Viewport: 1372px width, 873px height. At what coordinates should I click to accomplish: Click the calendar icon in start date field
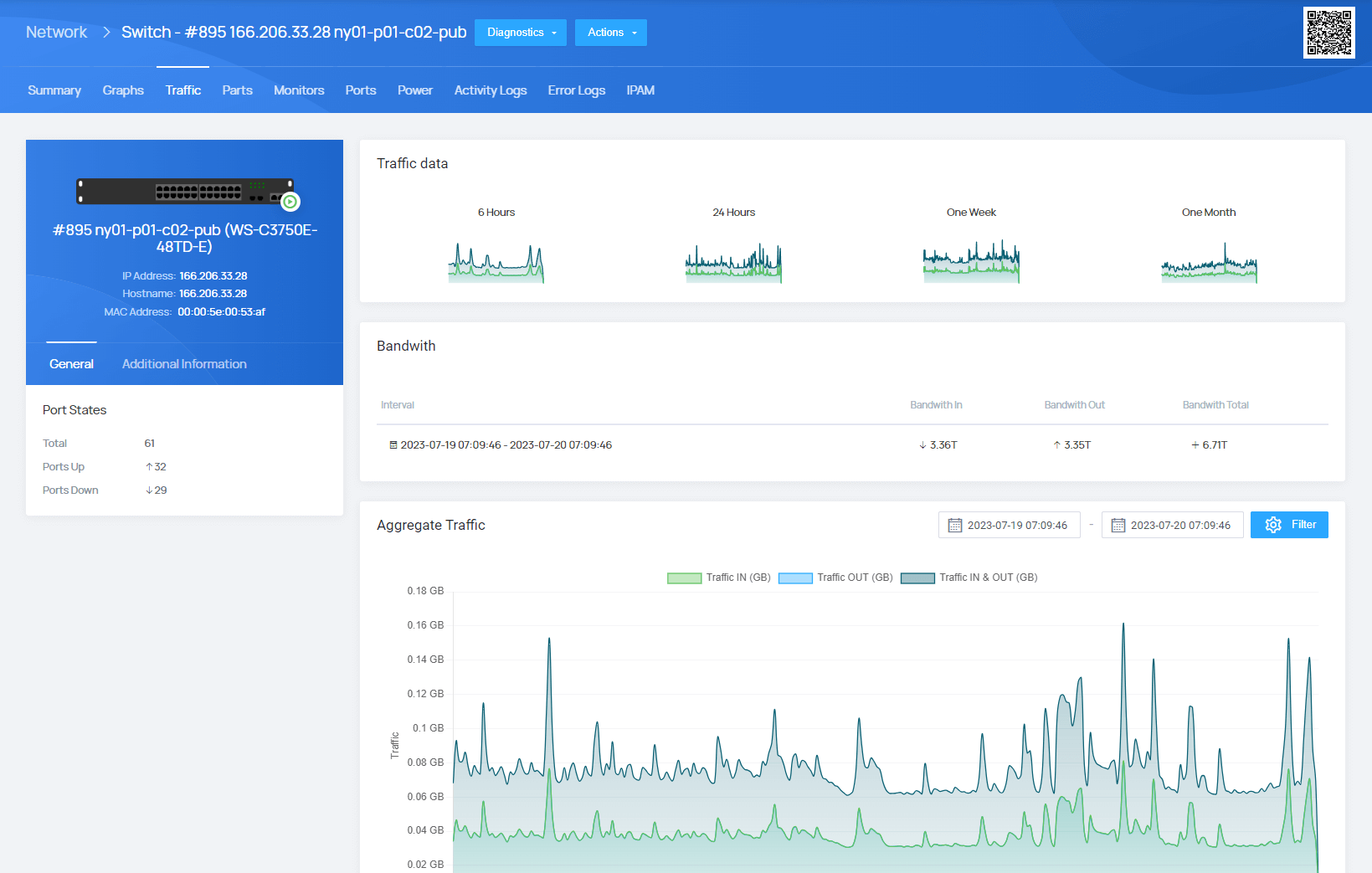pos(954,526)
